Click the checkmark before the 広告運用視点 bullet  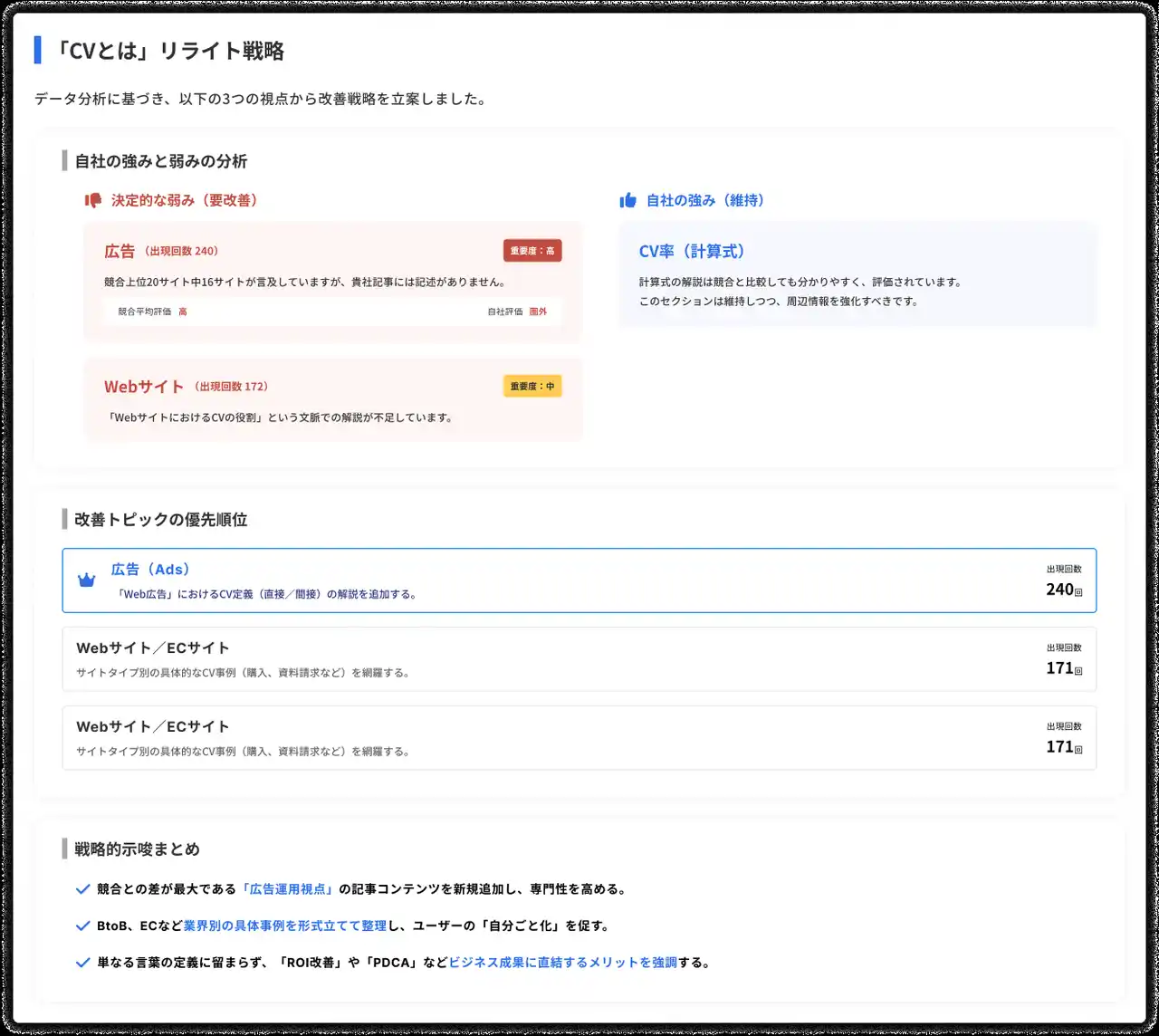click(83, 889)
